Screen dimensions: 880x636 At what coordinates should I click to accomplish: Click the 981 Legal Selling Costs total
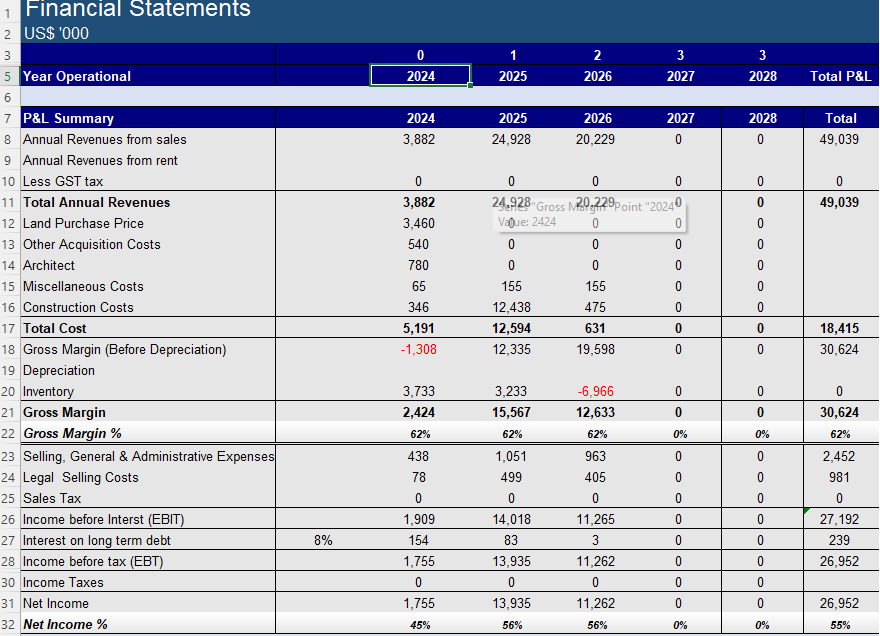point(839,478)
